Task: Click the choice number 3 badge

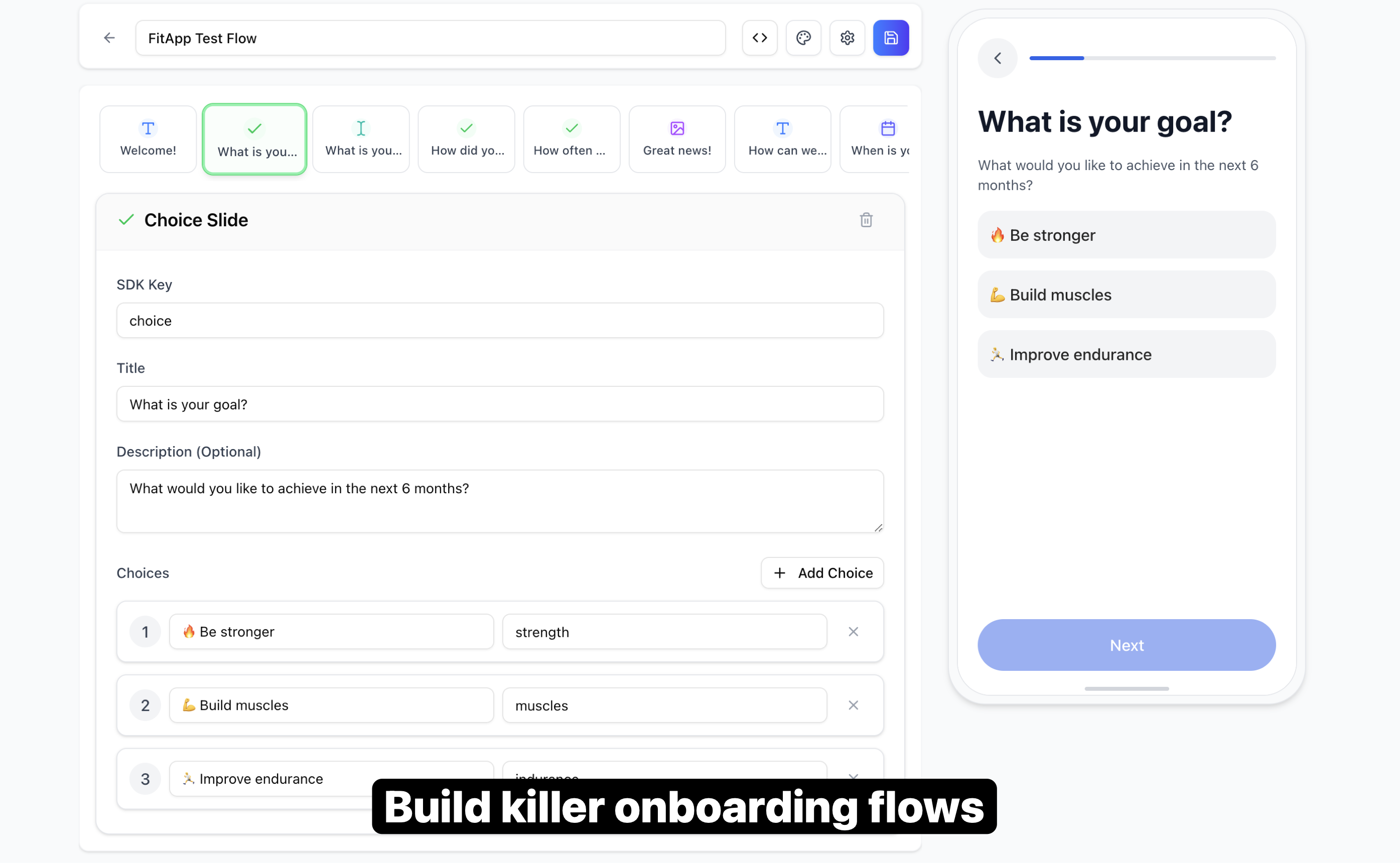Action: (x=145, y=779)
